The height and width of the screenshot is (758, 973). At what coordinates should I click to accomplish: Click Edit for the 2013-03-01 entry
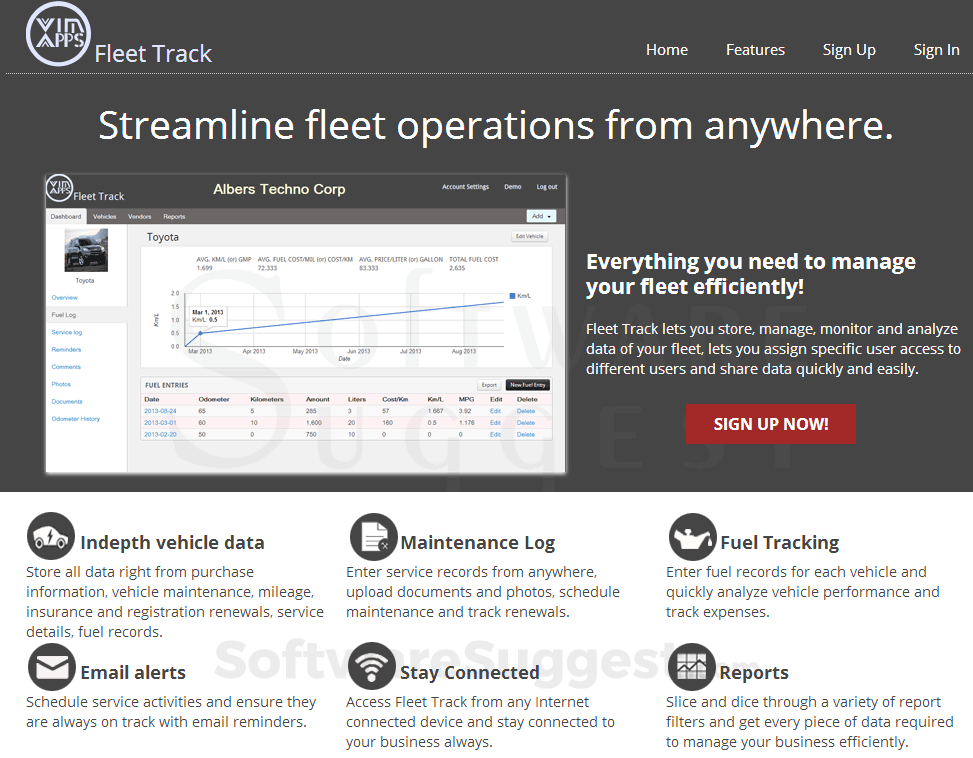pyautogui.click(x=495, y=423)
